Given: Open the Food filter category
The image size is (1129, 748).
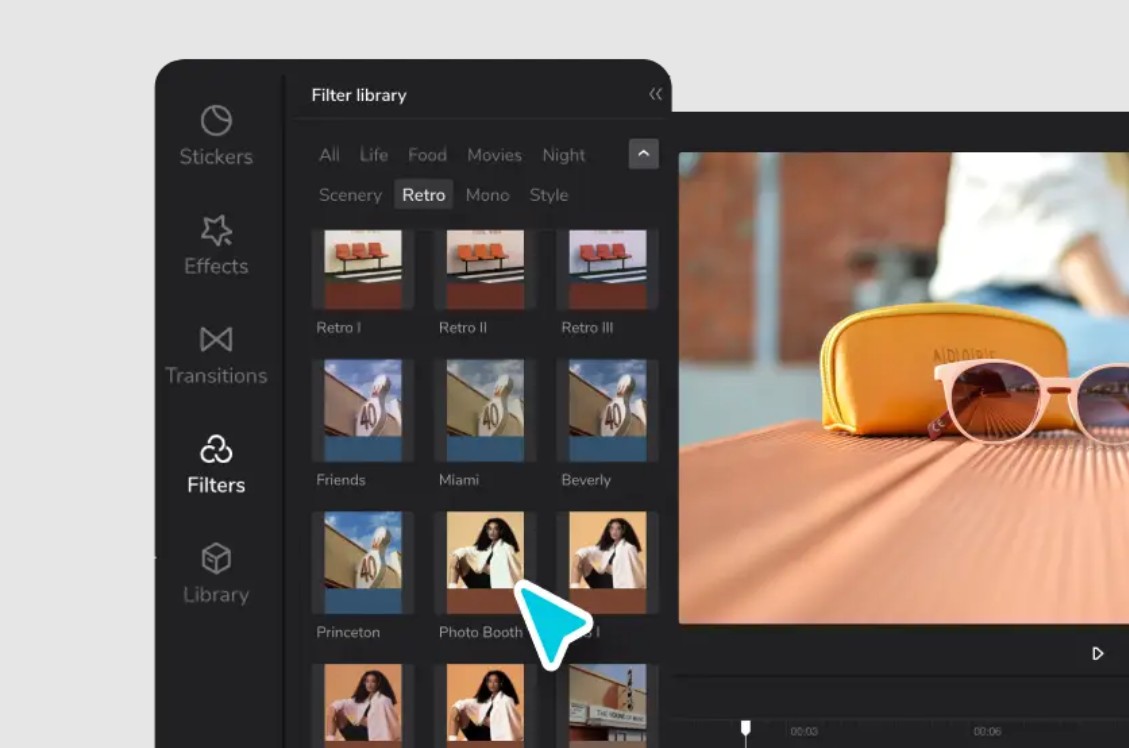Looking at the screenshot, I should 427,155.
